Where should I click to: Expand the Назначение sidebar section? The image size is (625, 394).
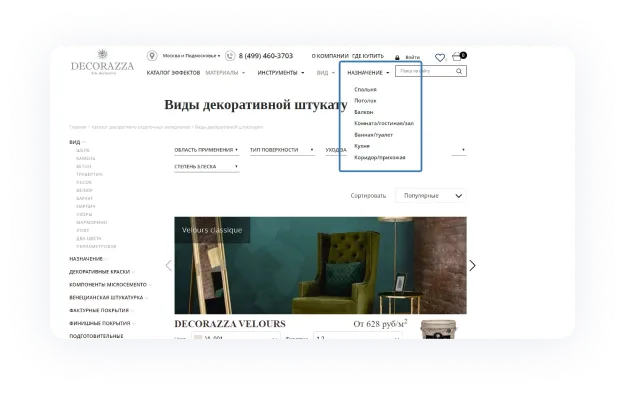tap(88, 259)
